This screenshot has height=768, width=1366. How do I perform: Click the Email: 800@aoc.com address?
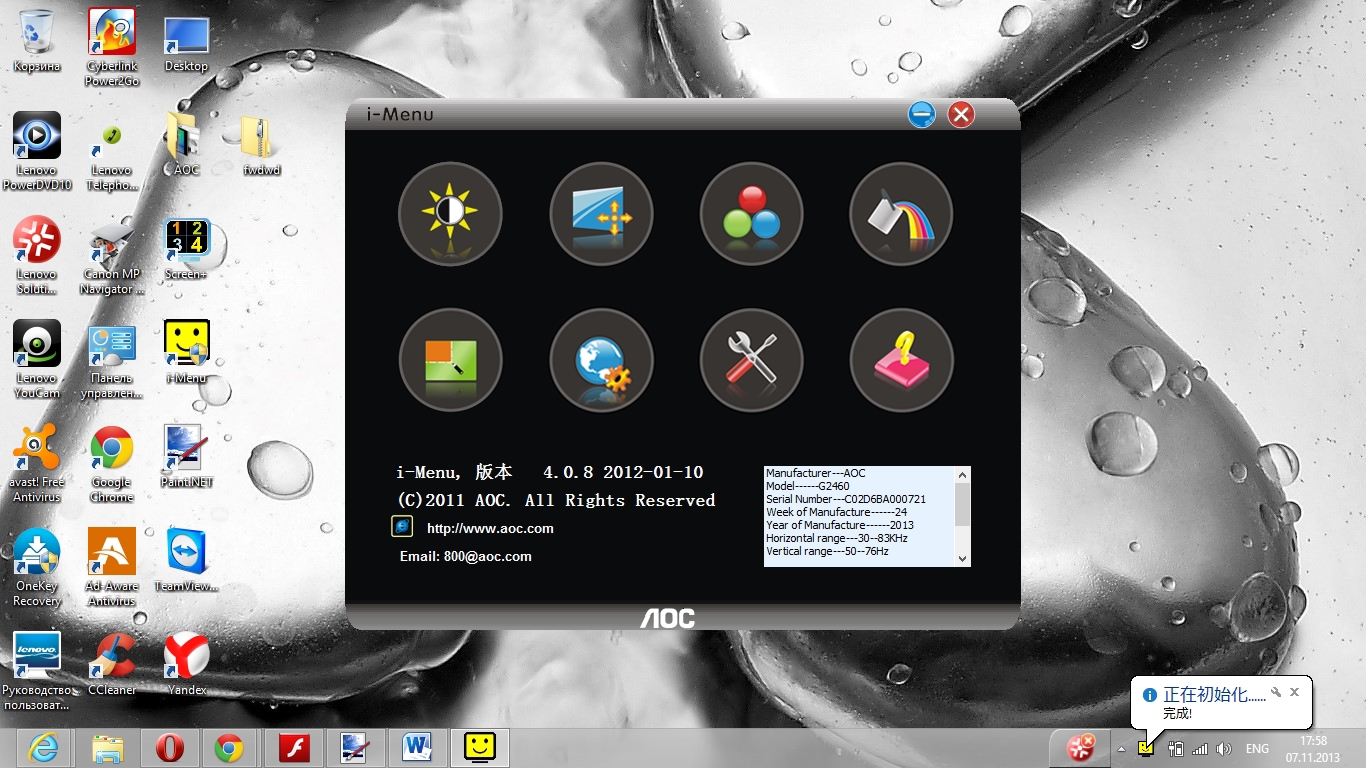tap(466, 556)
